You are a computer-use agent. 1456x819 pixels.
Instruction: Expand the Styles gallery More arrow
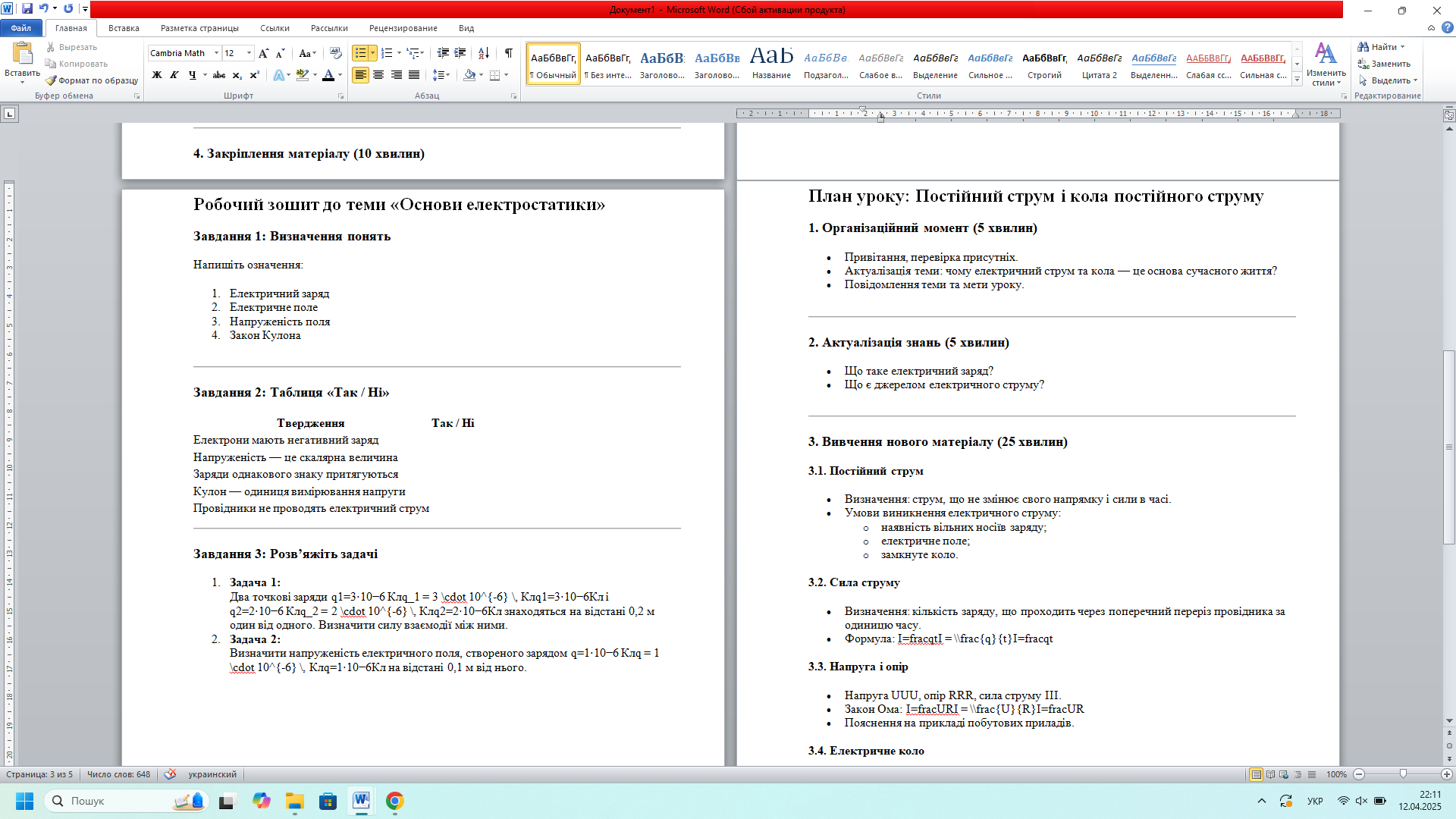pos(1298,80)
